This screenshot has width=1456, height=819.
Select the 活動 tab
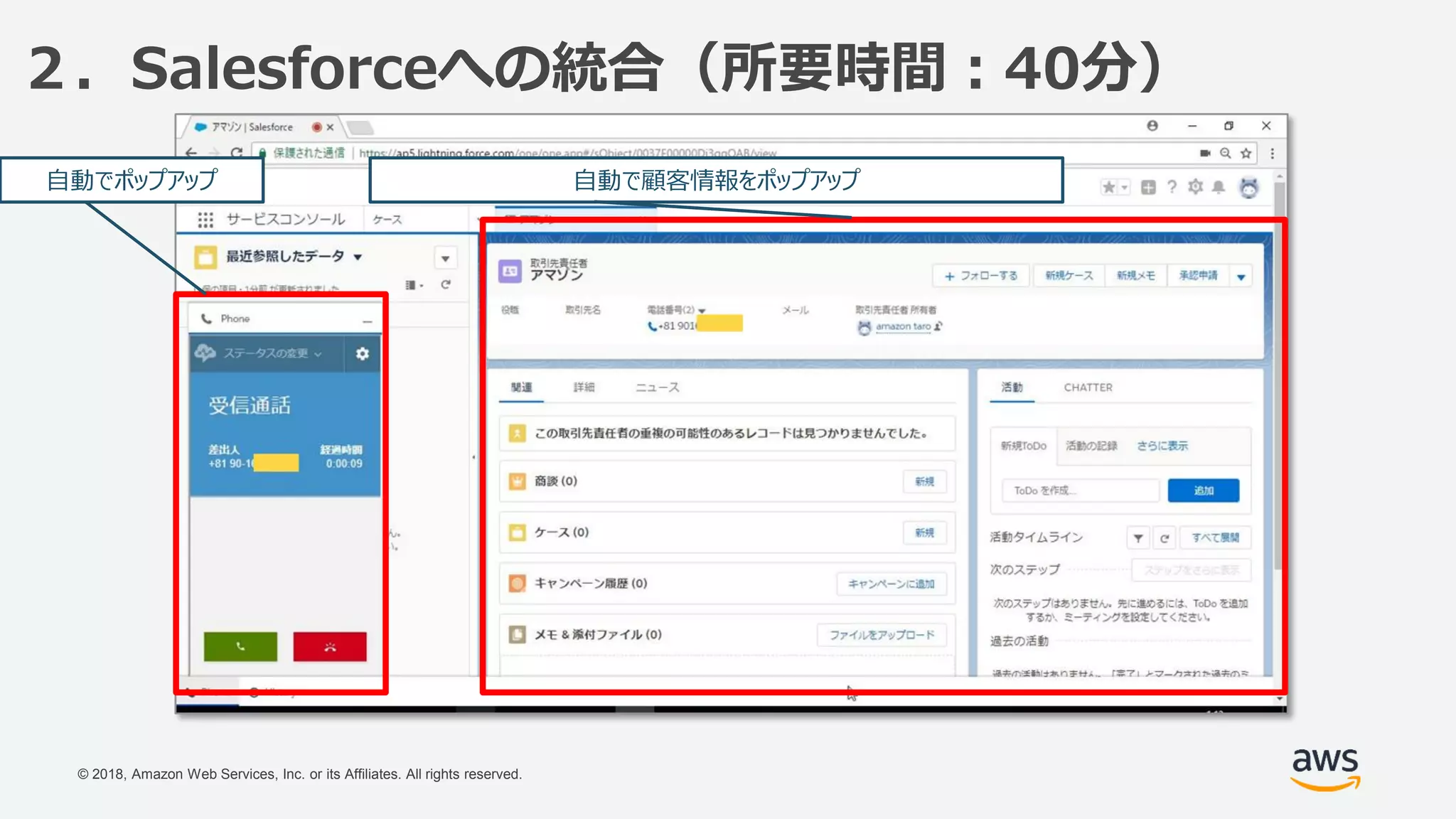[x=1012, y=387]
